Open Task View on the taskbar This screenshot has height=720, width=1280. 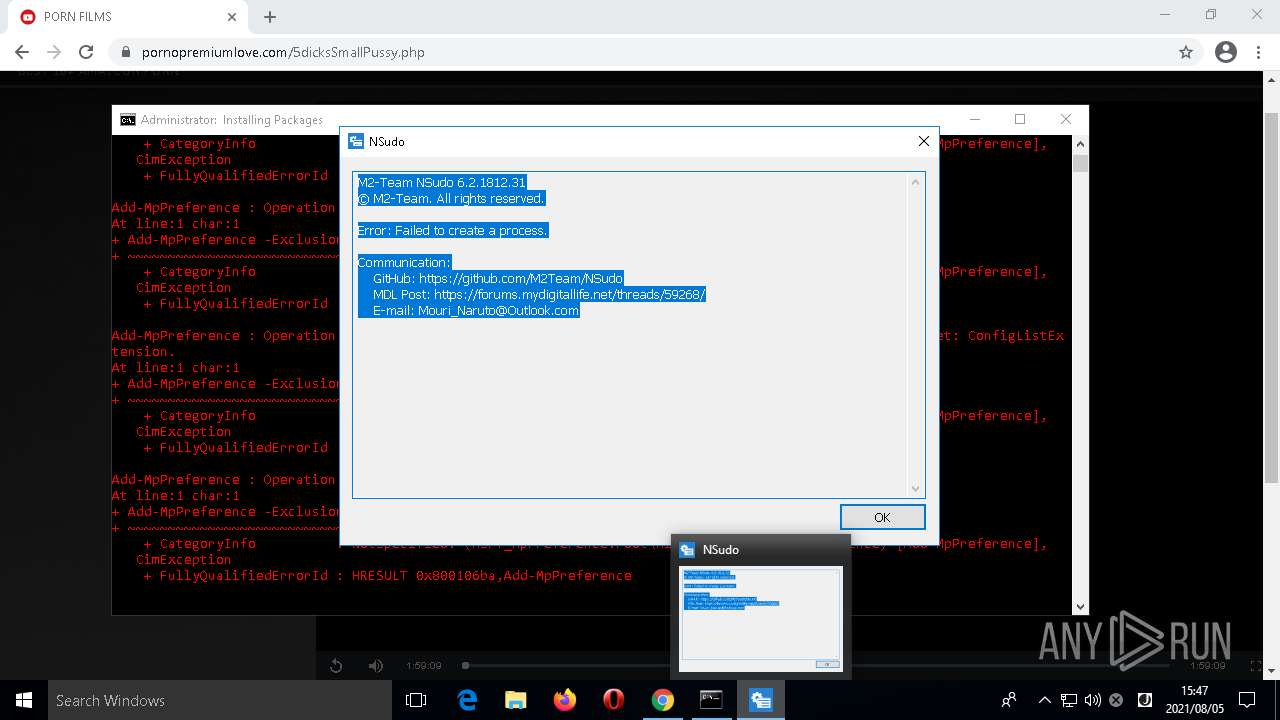(416, 700)
